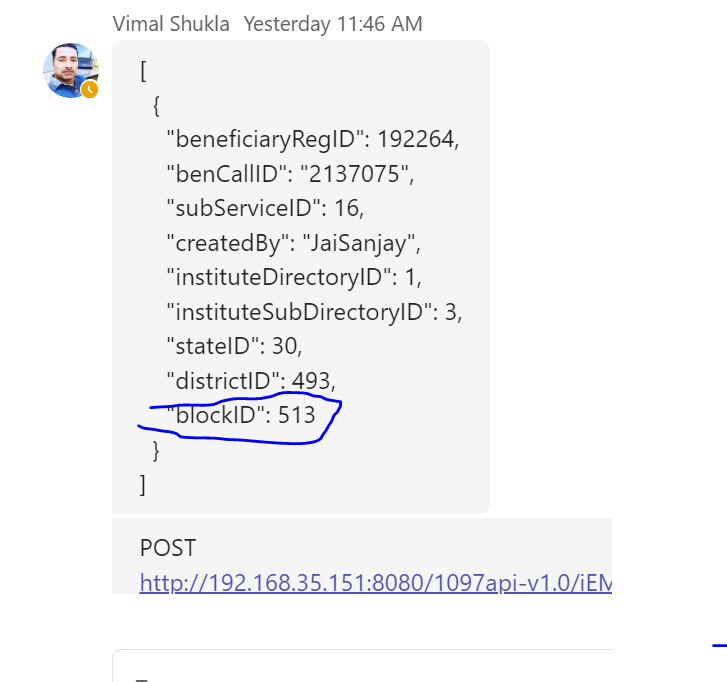The image size is (727, 682).
Task: Click the opening square bracket
Action: 143,71
